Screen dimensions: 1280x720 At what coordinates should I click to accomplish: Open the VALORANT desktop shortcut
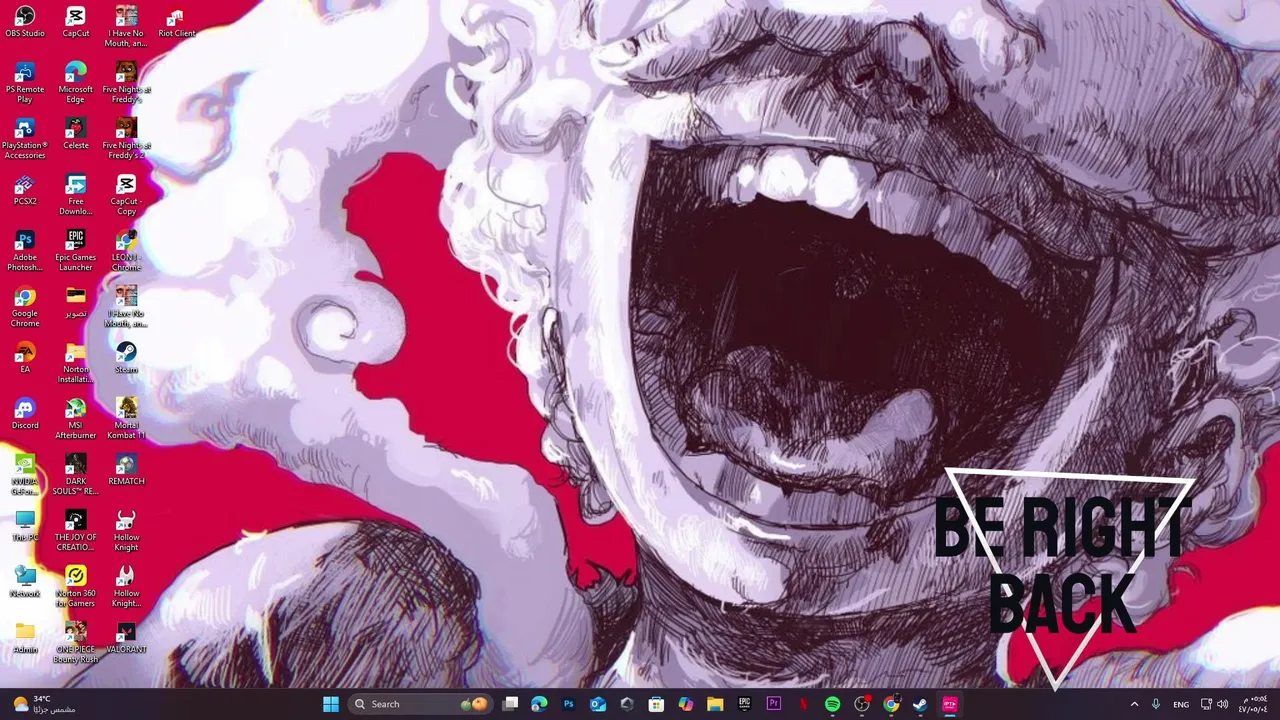tap(126, 638)
